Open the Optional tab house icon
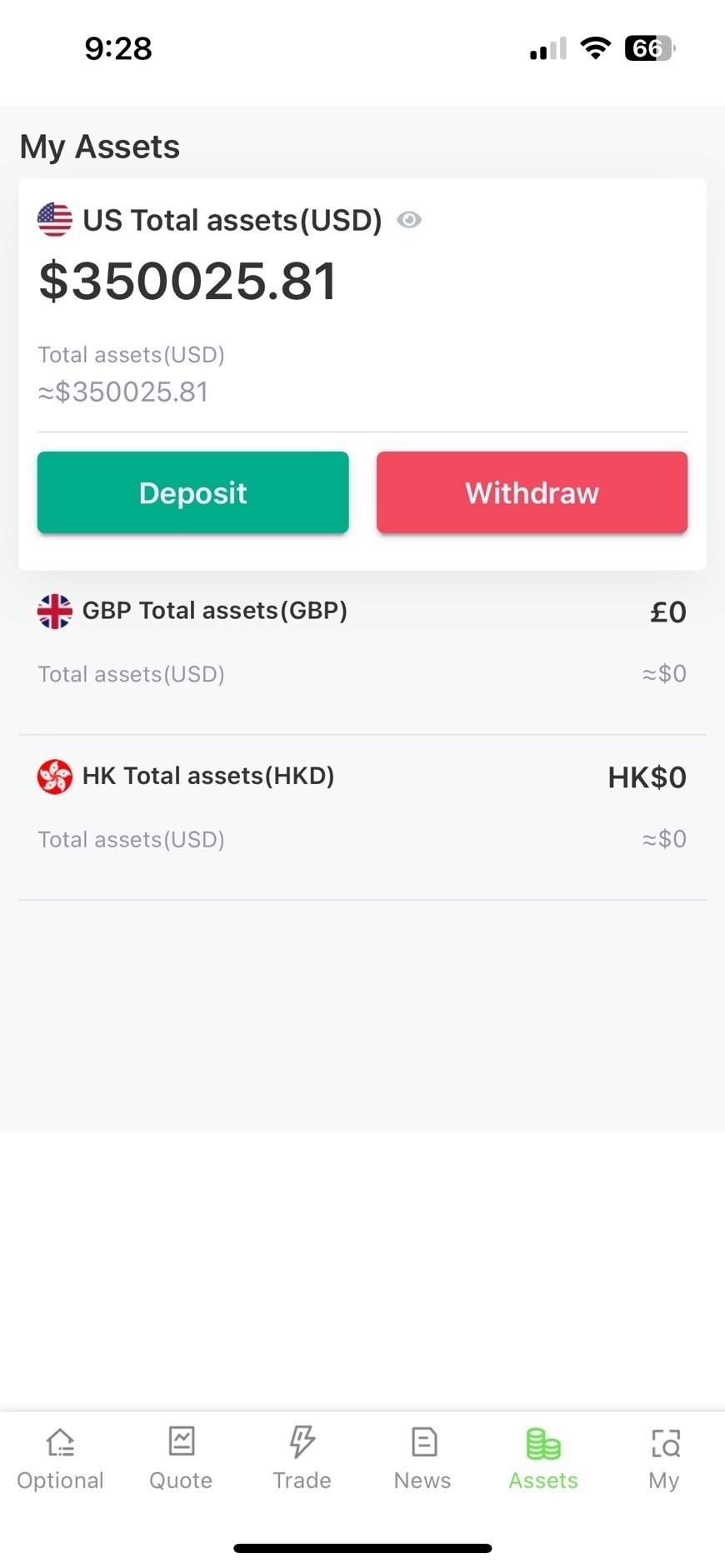 (x=60, y=1442)
